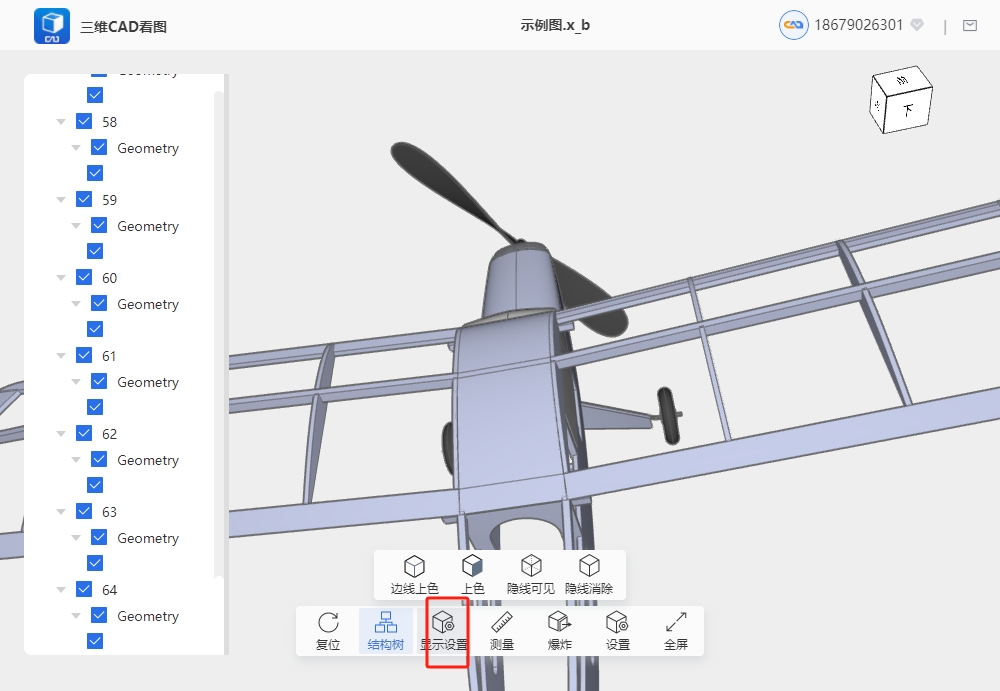
Task: Click the account name 18679026301
Action: 860,25
